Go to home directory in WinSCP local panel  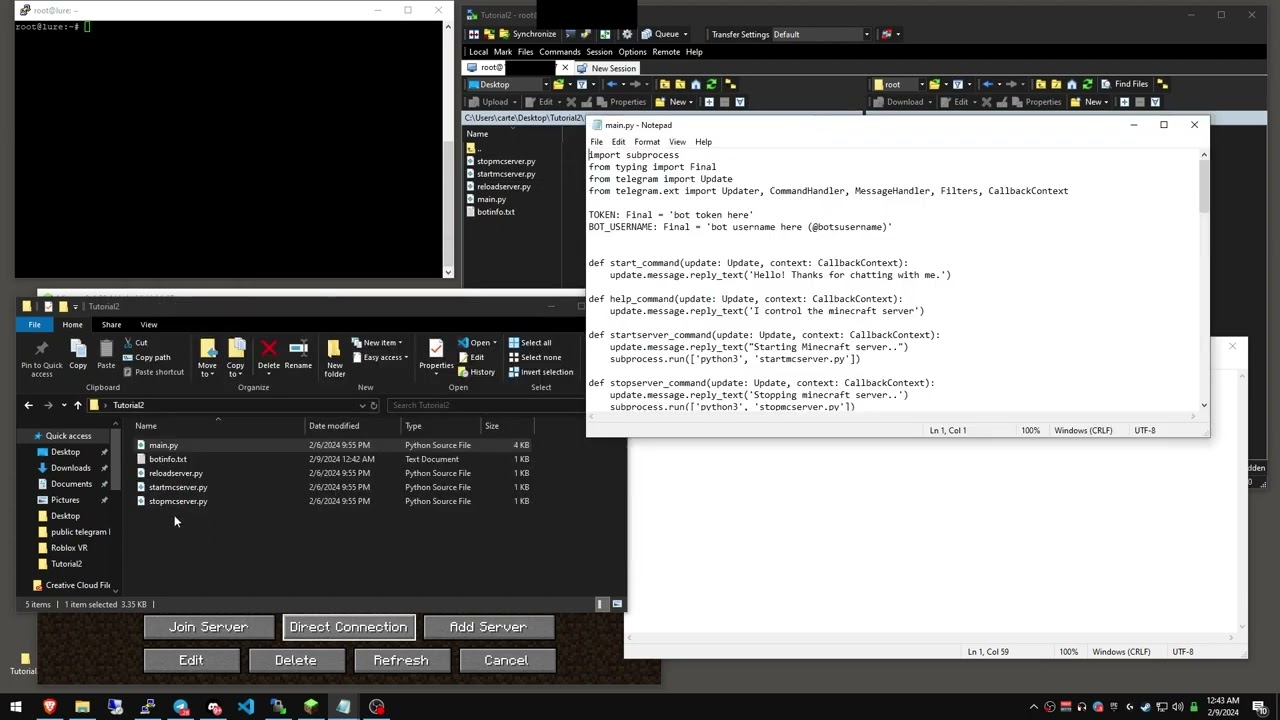coord(696,84)
